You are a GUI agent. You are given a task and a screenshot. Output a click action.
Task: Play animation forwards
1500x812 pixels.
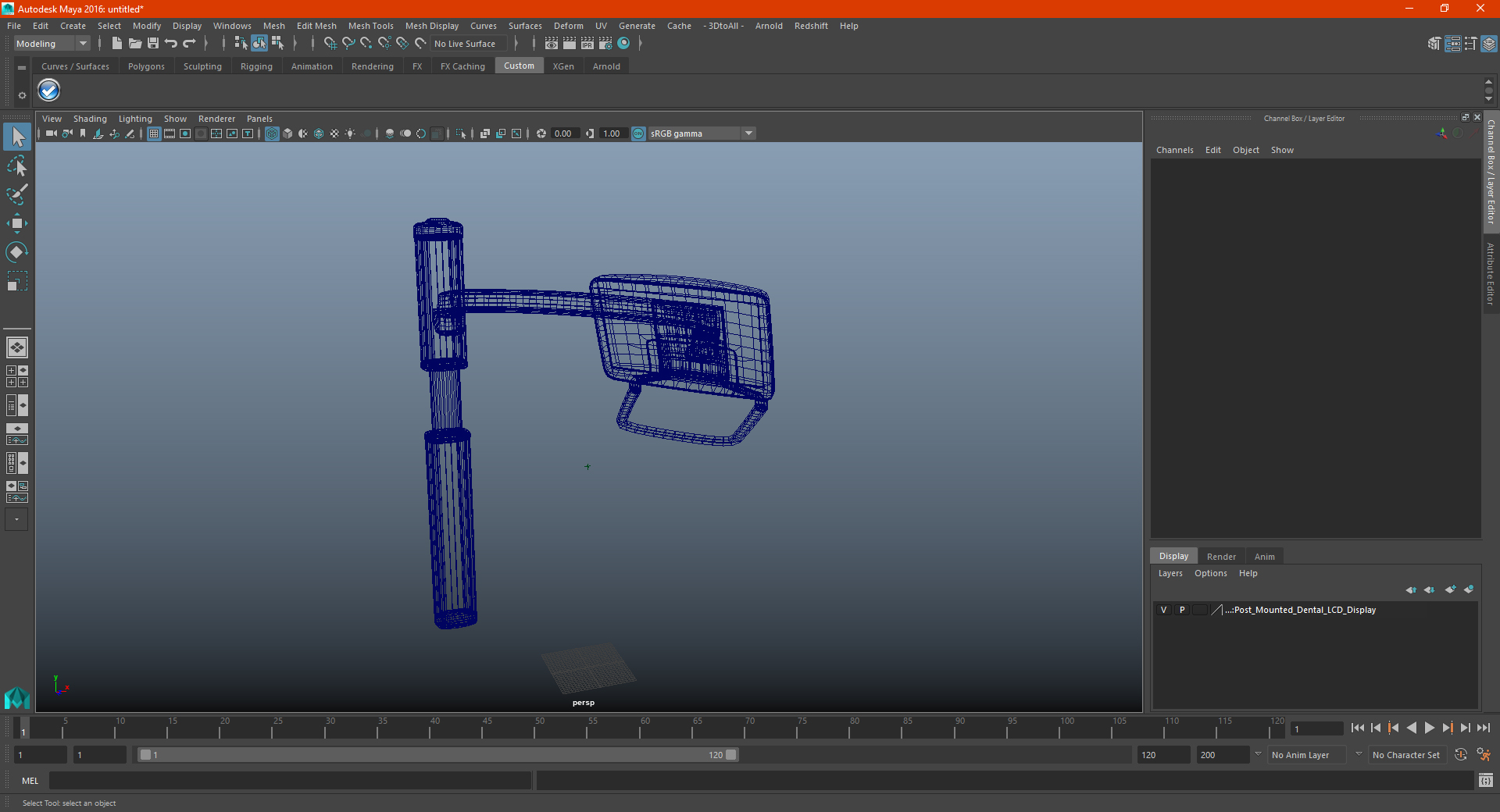click(x=1429, y=728)
